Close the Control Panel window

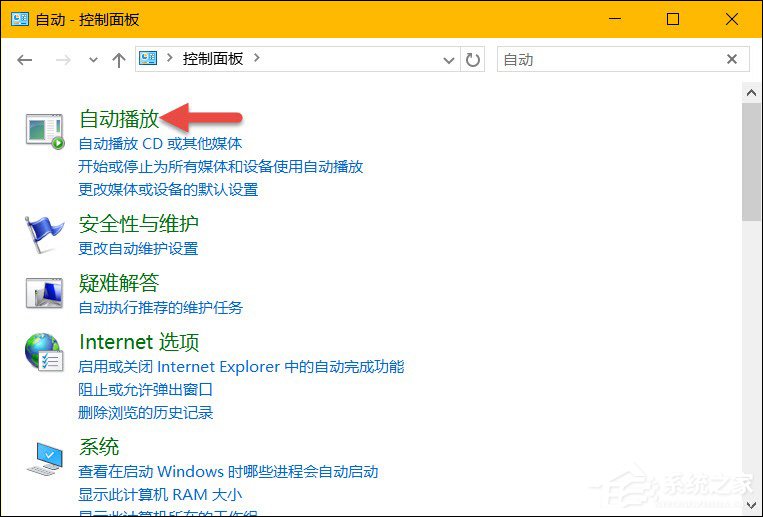pyautogui.click(x=732, y=19)
